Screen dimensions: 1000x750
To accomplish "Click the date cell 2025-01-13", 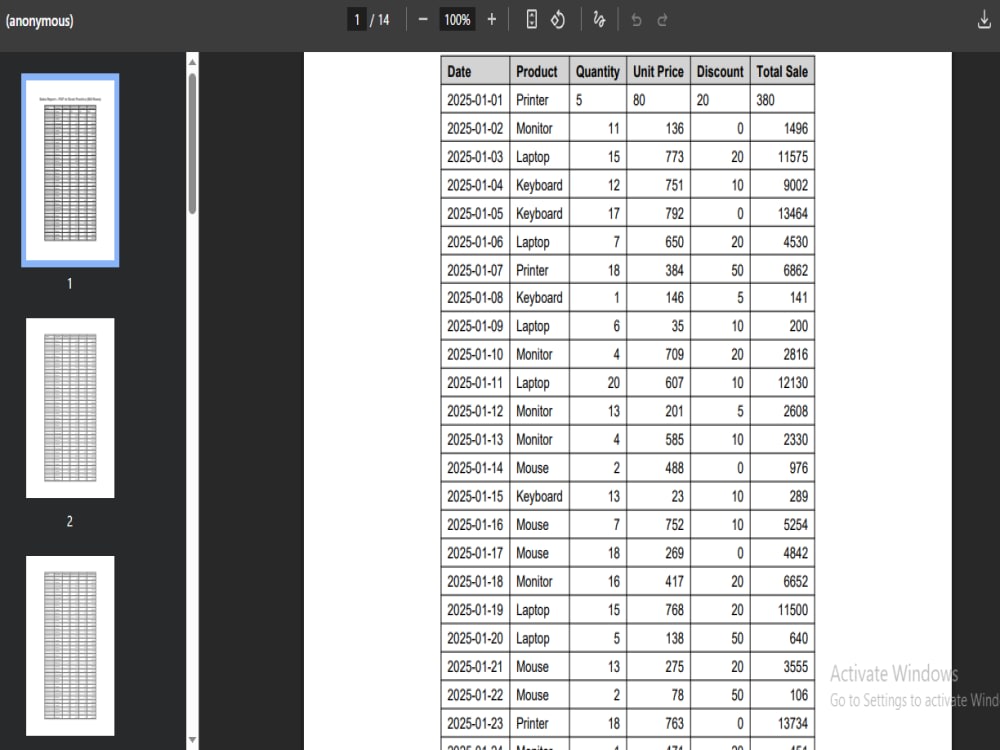I will pos(475,439).
